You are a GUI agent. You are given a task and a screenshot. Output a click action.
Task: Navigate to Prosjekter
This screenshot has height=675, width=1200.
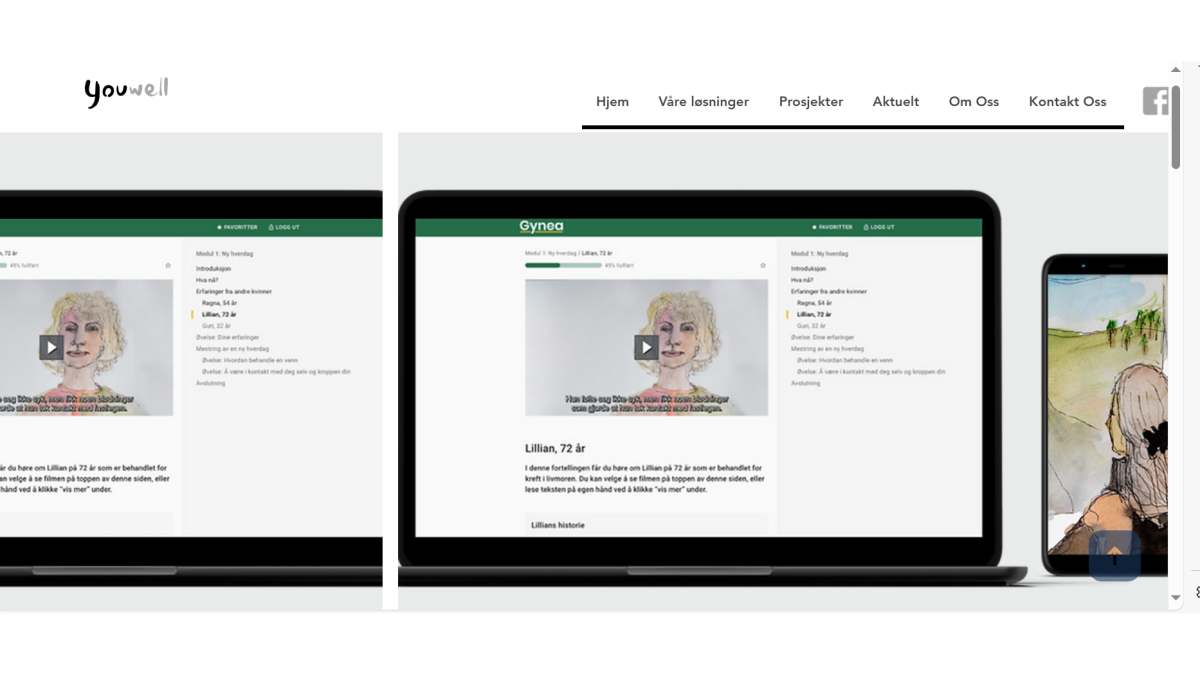click(x=811, y=101)
